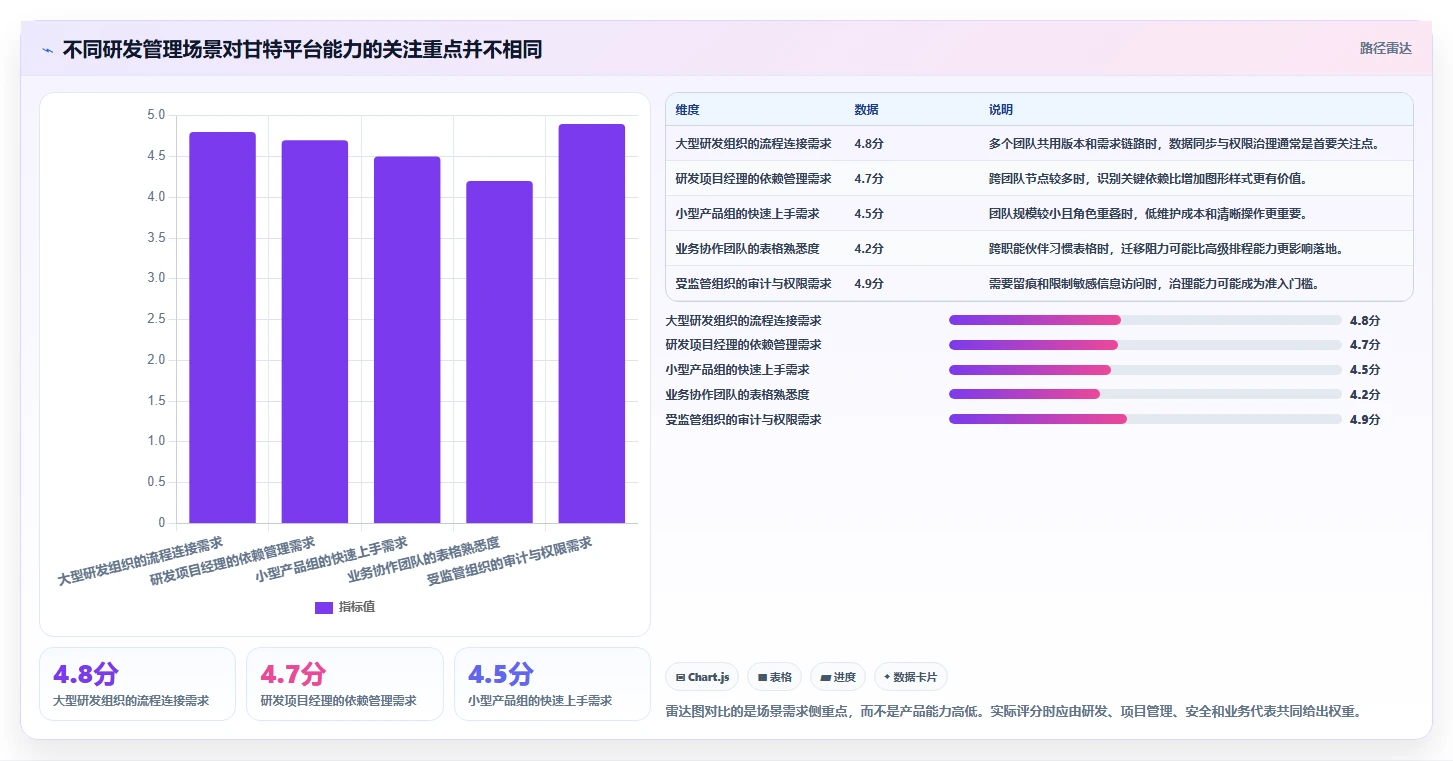This screenshot has height=761, width=1453.
Task: Click the Chart.js tag chip
Action: (x=702, y=677)
